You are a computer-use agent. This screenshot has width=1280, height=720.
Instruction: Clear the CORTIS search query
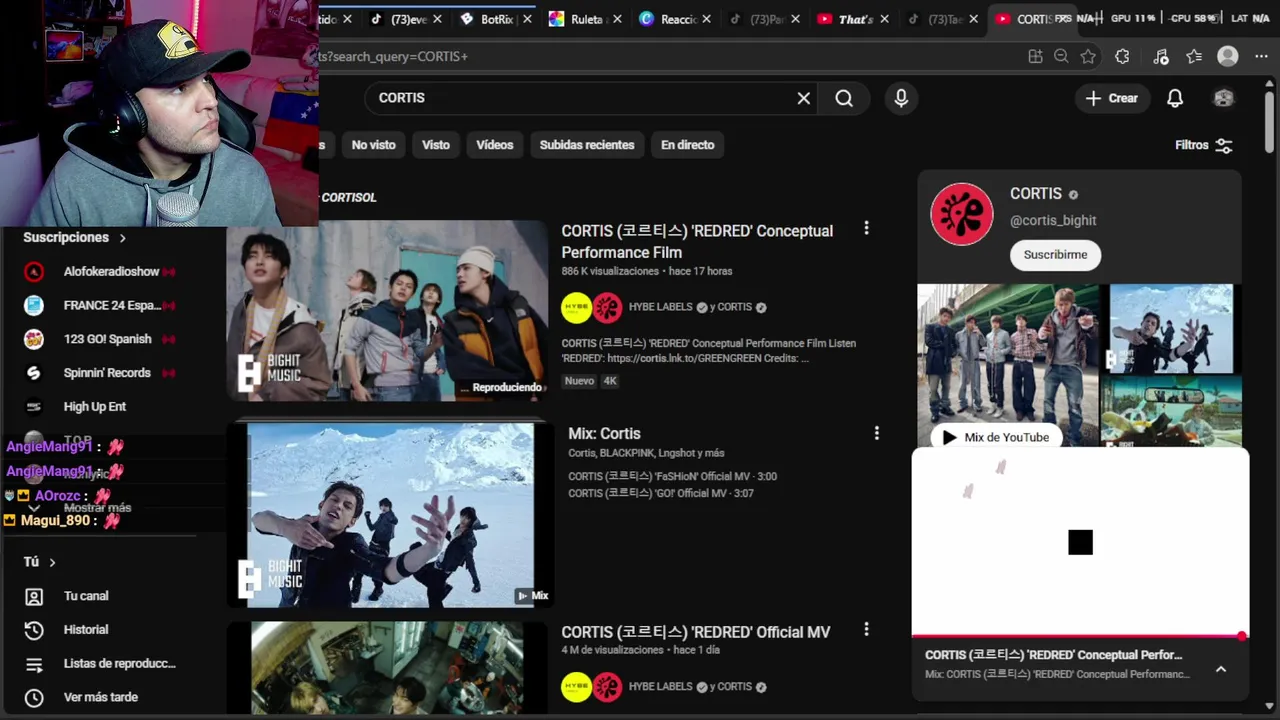coord(803,98)
